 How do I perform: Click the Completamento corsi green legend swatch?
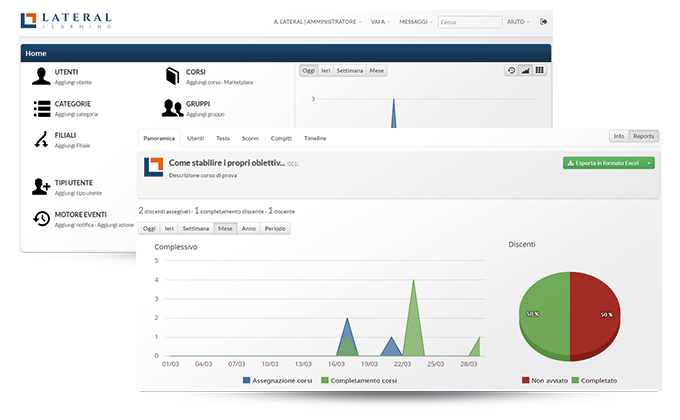click(x=324, y=381)
